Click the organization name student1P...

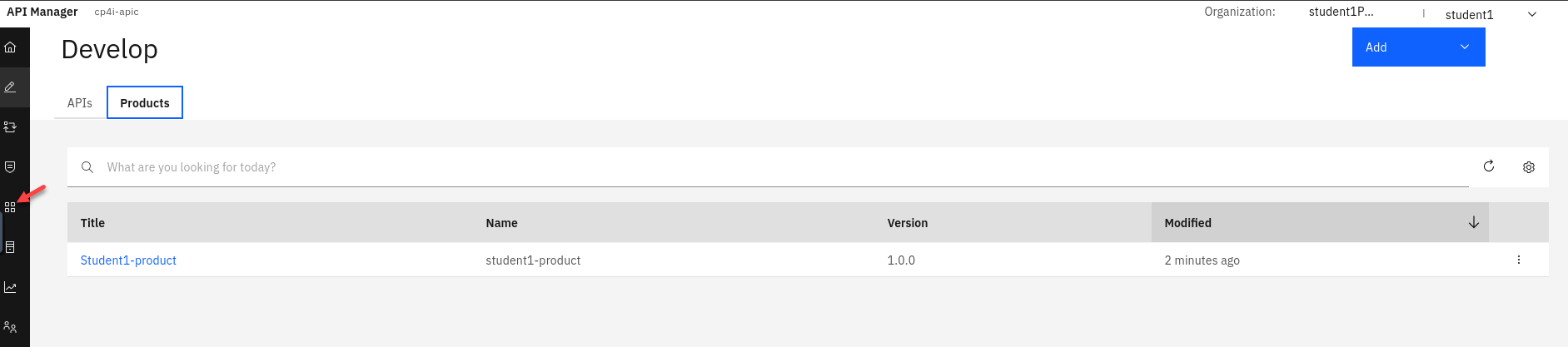(1341, 12)
